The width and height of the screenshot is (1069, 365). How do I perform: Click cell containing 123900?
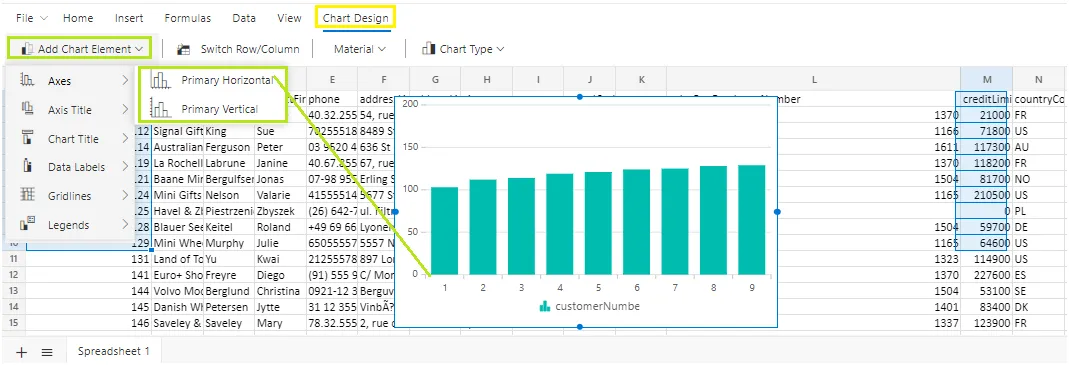tap(987, 323)
